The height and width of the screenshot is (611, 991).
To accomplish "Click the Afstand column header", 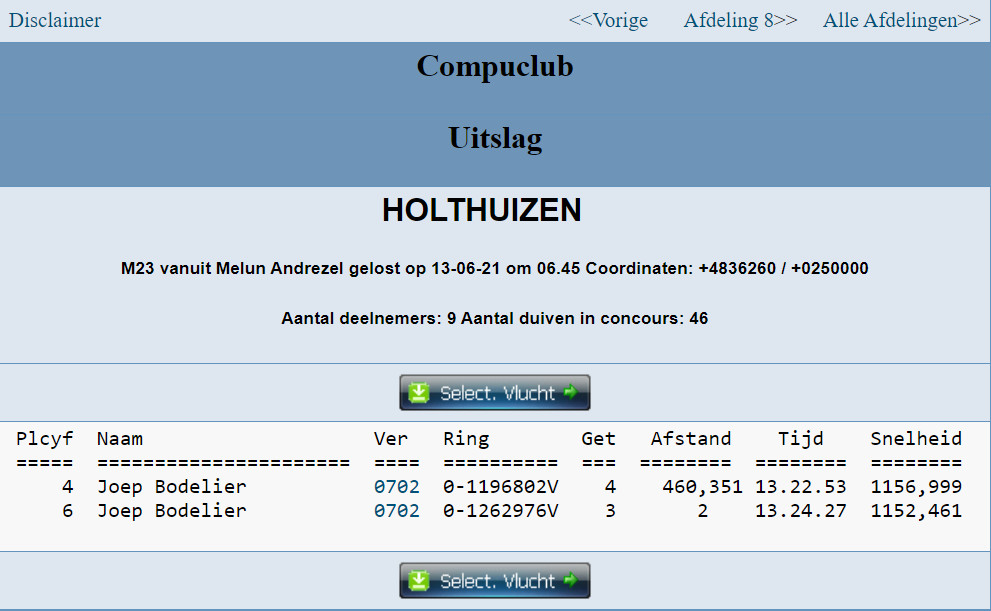I will (x=691, y=439).
